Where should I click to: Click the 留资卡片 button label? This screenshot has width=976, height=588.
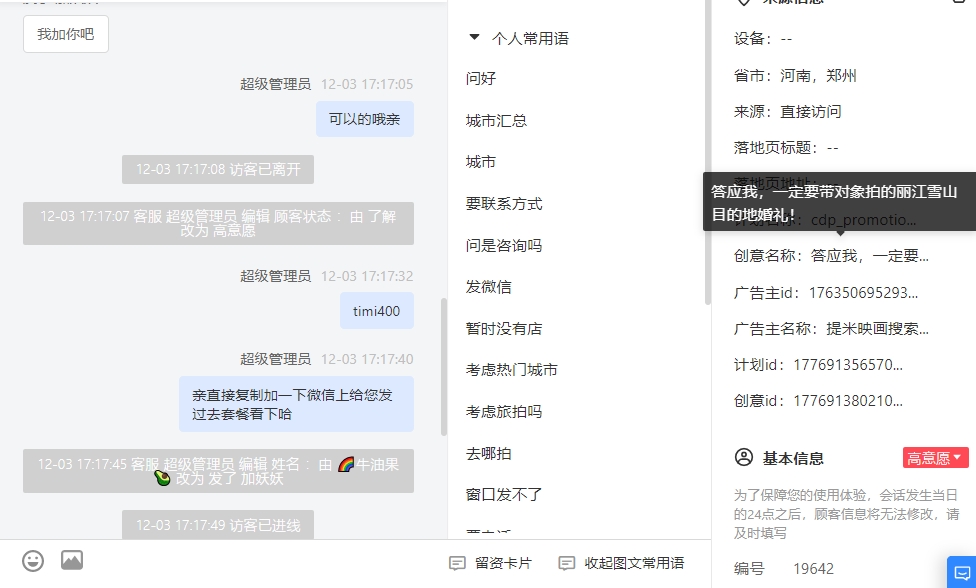coord(504,563)
